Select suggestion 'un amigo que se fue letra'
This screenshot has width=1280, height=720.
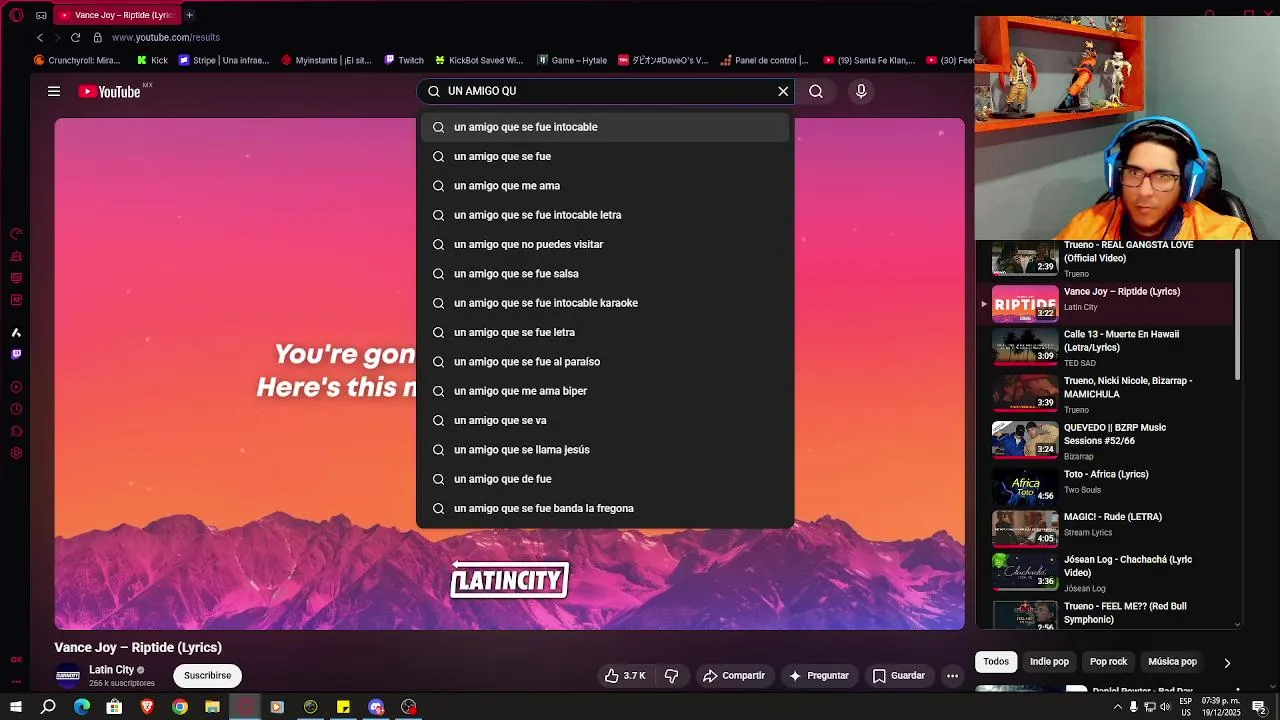[x=605, y=332]
